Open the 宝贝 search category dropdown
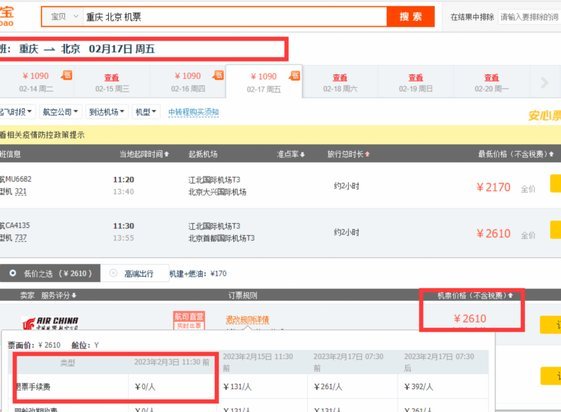Screen dimensions: 561x412 click(x=64, y=16)
